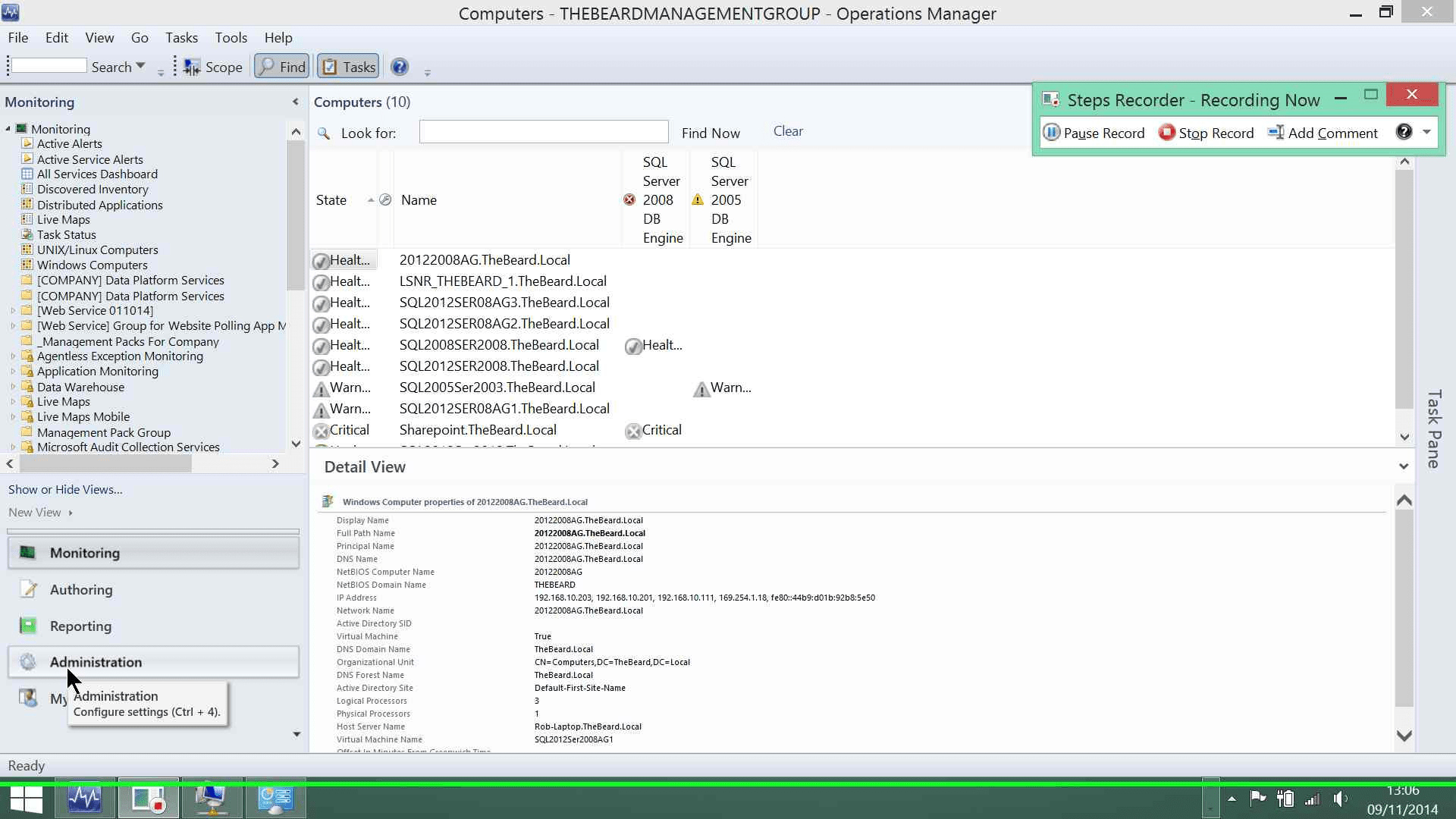
Task: Click the navigation tree horizontal scrollbar
Action: [143, 463]
